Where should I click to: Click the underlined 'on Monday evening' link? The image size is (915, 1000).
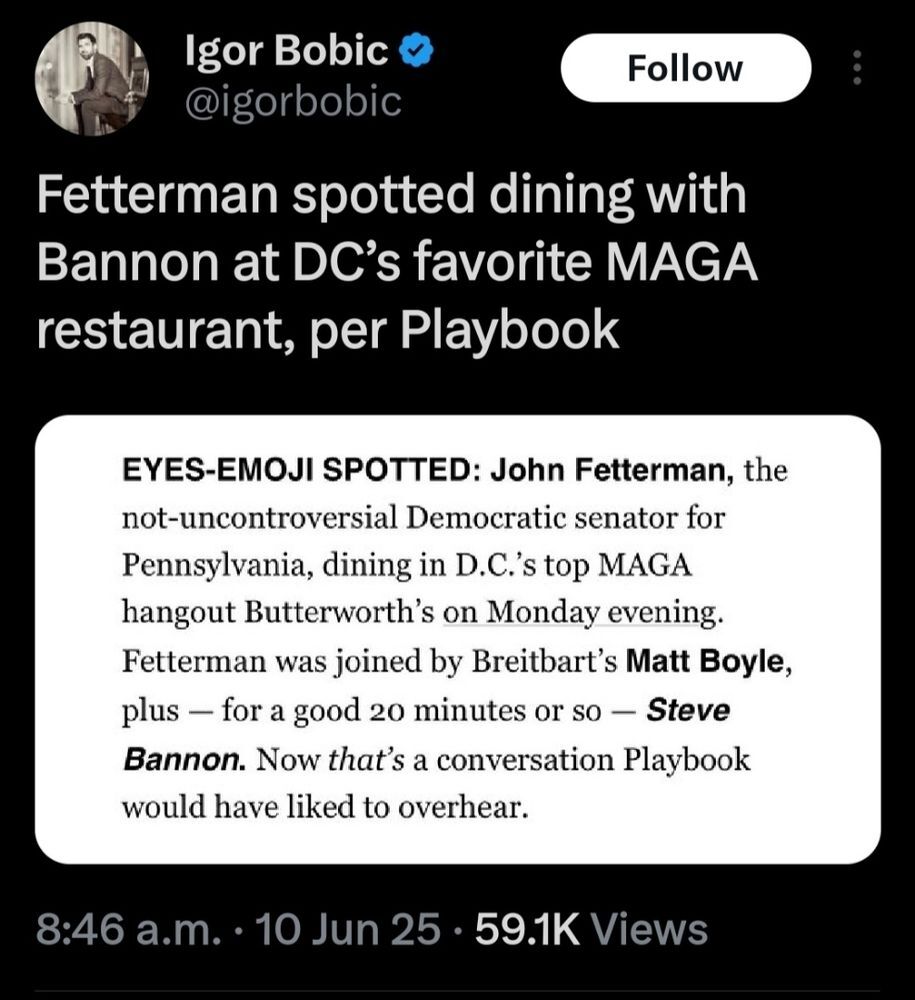tap(583, 613)
